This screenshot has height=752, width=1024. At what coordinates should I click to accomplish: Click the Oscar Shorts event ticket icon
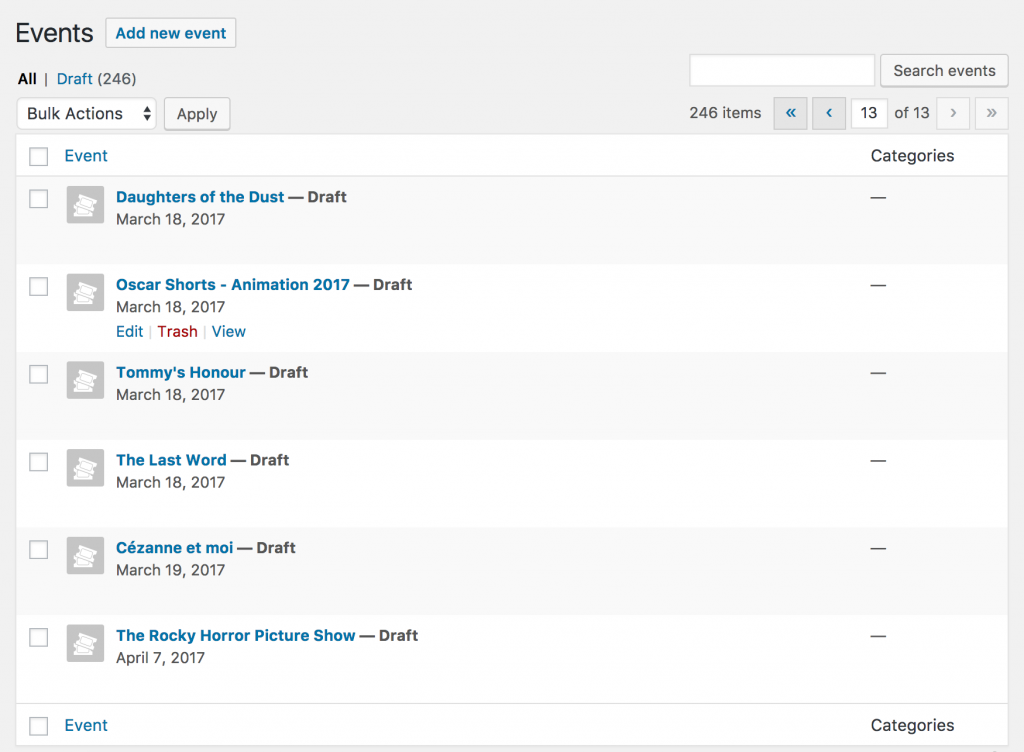(85, 292)
